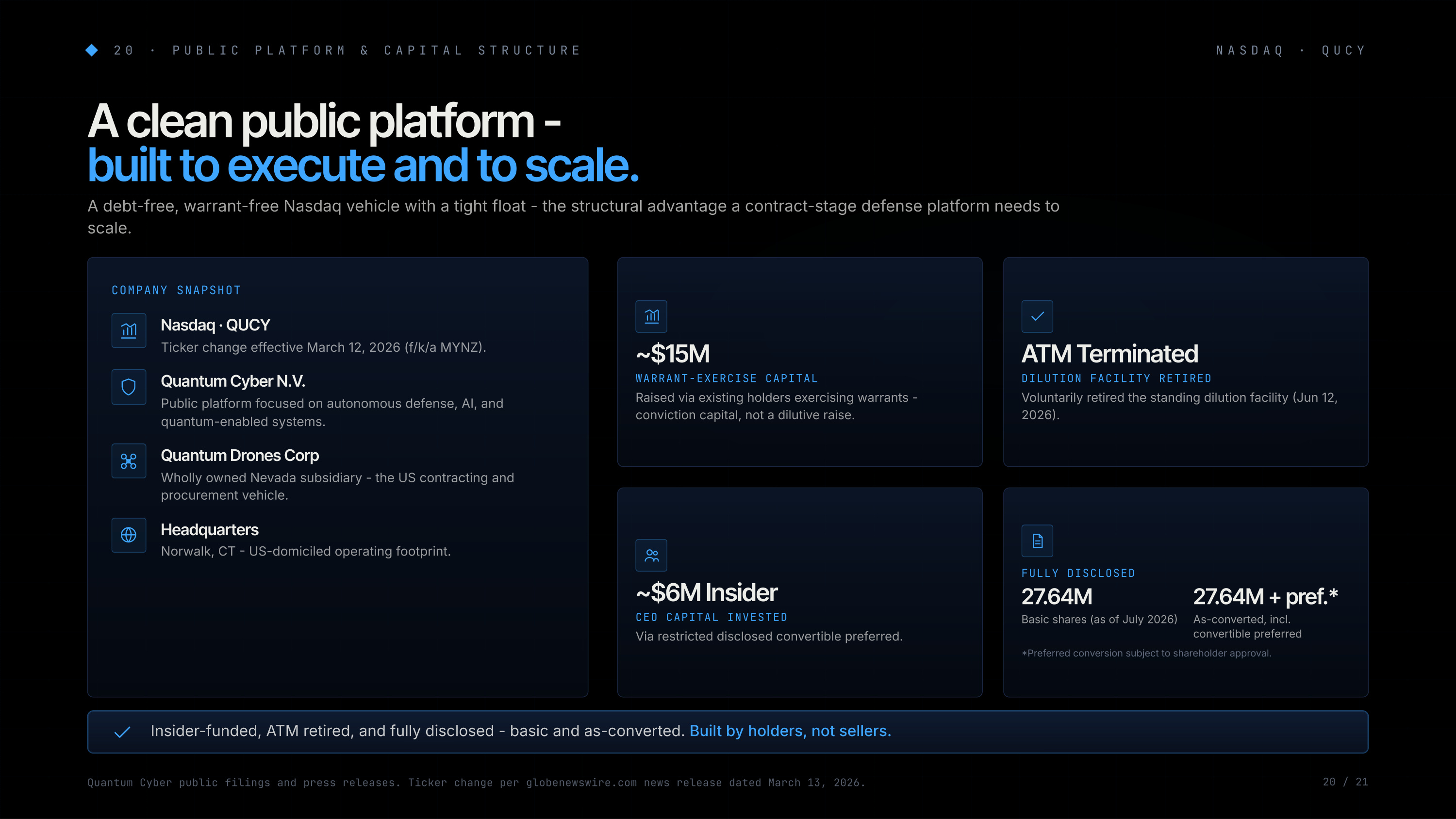1456x819 pixels.
Task: Select the Nasdaq · QUCY heading
Action: tap(215, 325)
